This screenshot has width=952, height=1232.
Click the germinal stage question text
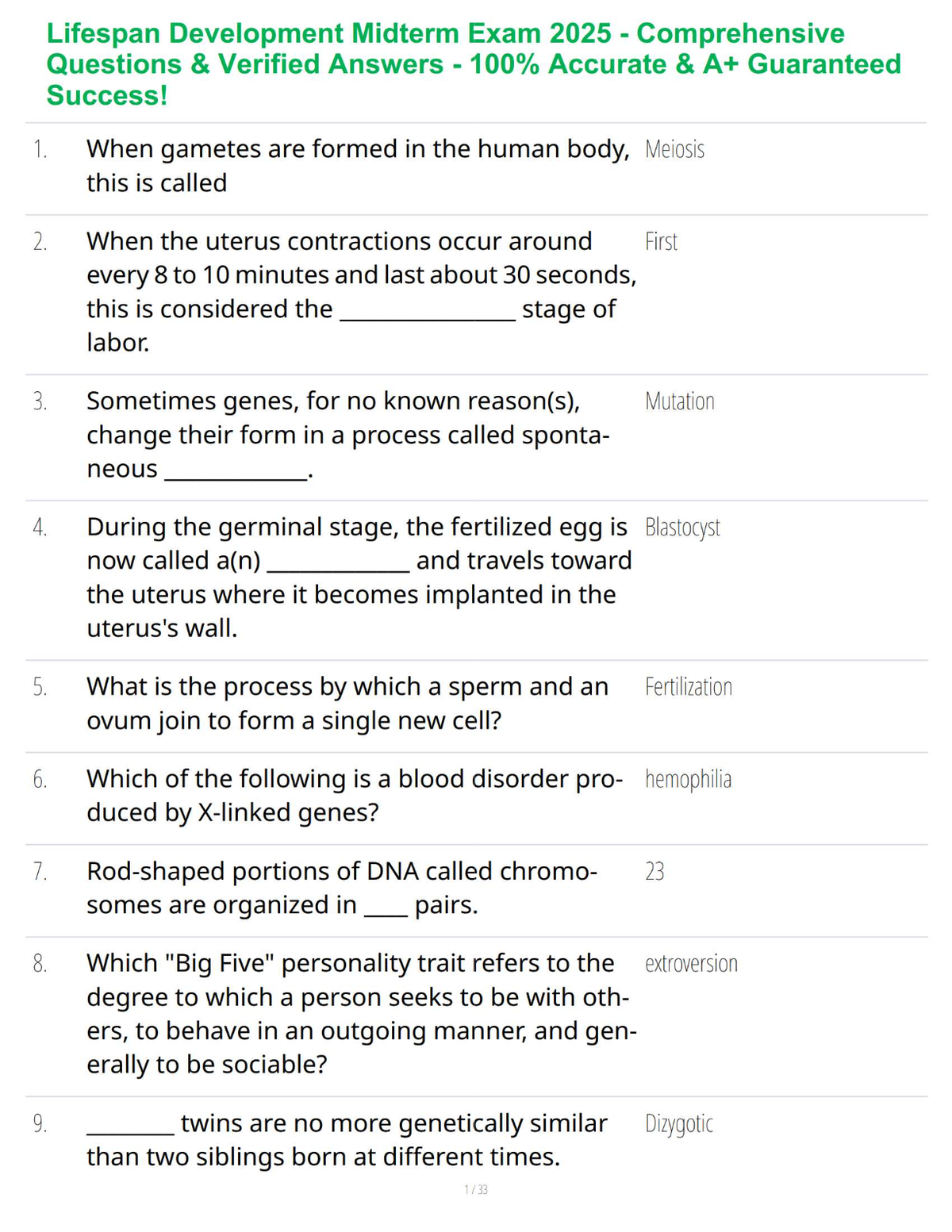359,578
